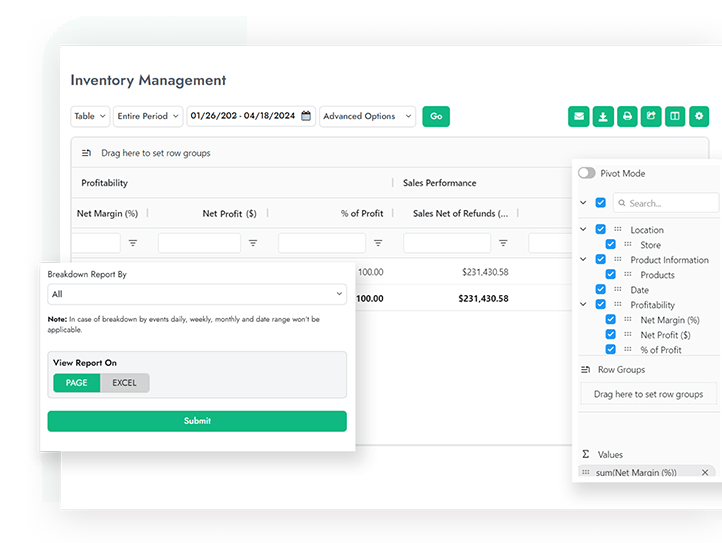Click the Net Profit column filter icon

click(253, 243)
